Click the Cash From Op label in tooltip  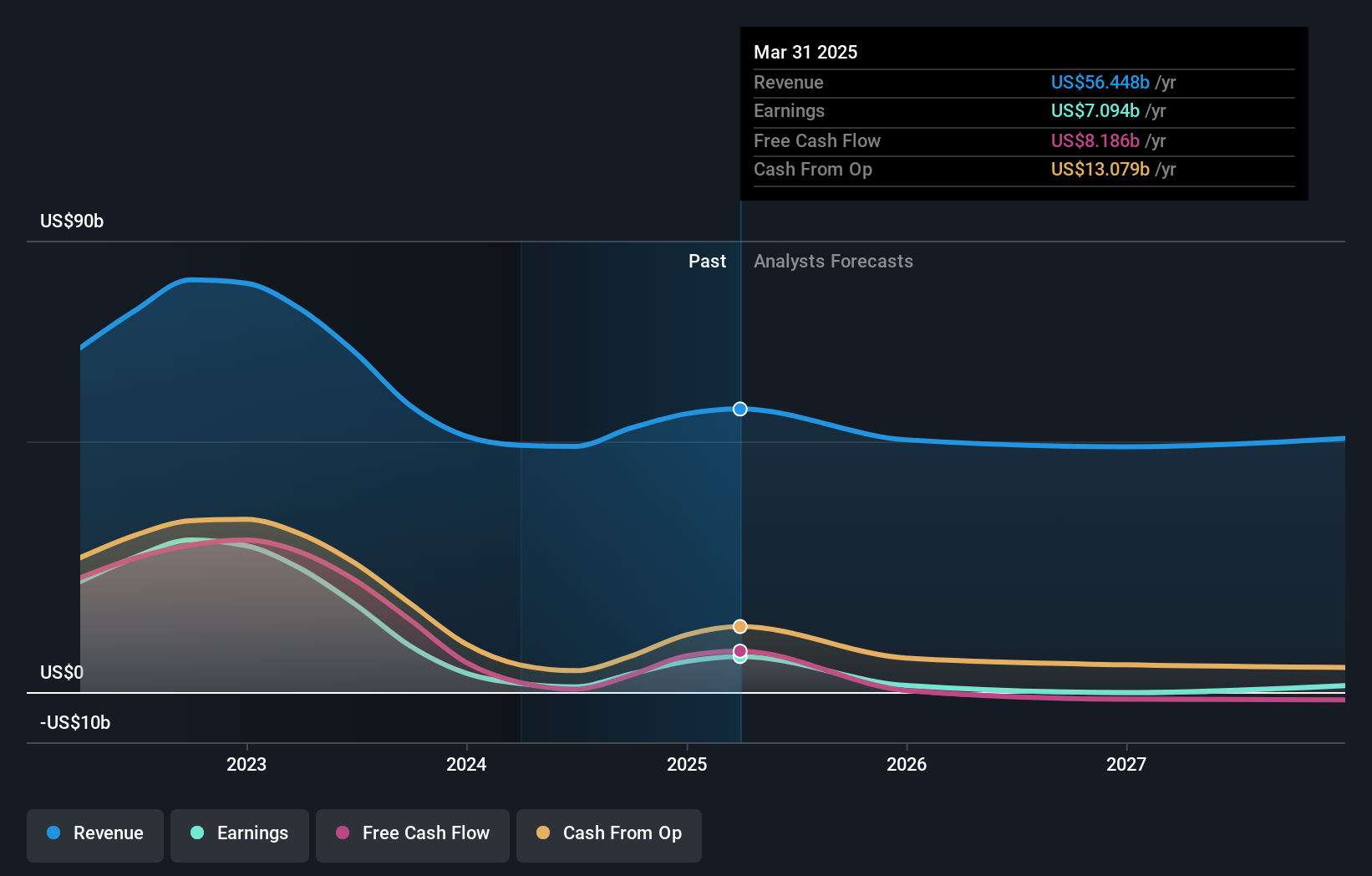(813, 169)
